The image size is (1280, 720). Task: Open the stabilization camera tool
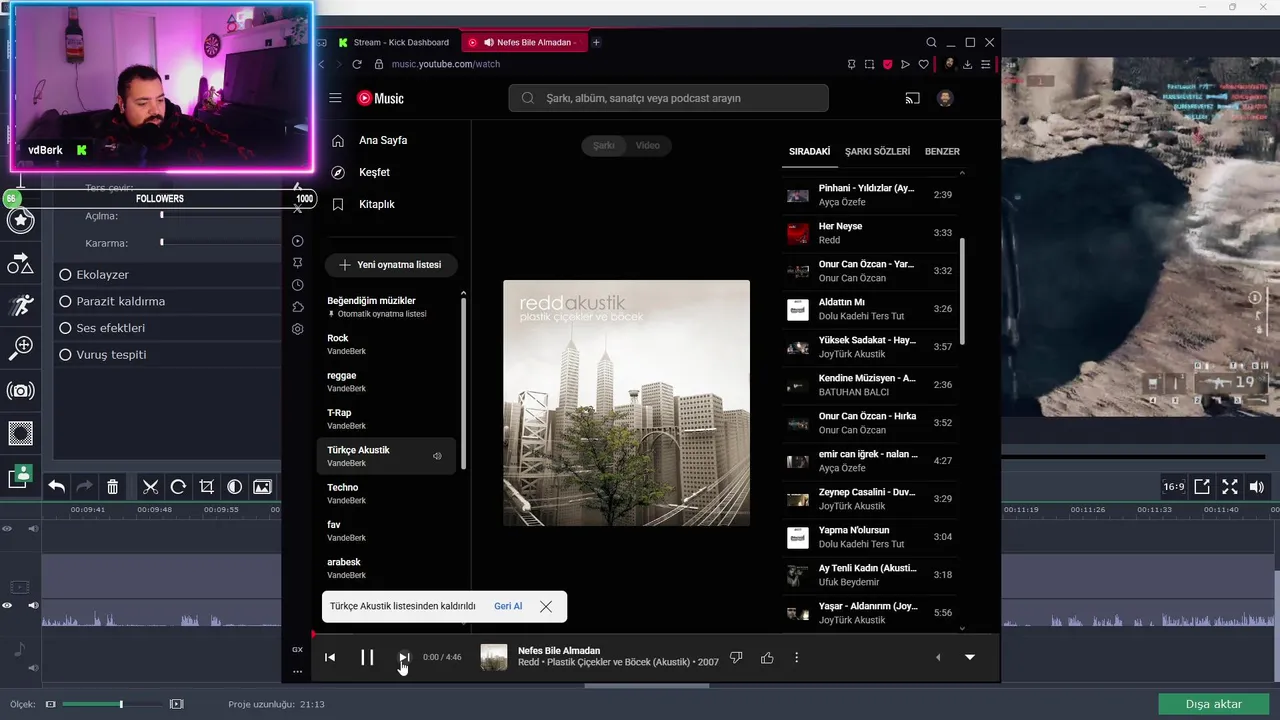point(21,391)
